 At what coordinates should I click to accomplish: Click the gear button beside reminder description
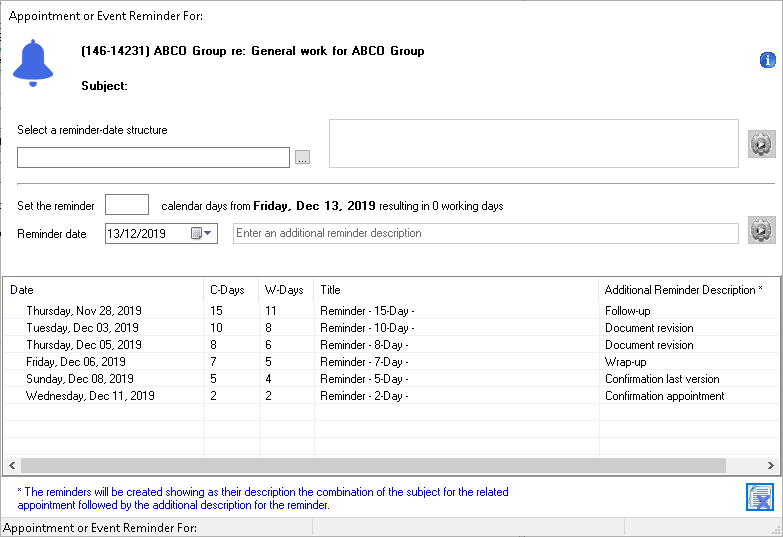(x=762, y=230)
